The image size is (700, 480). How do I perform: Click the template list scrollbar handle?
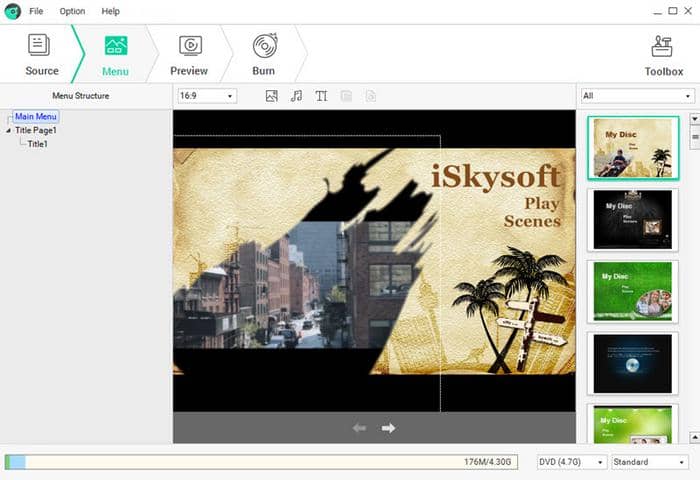[x=695, y=138]
